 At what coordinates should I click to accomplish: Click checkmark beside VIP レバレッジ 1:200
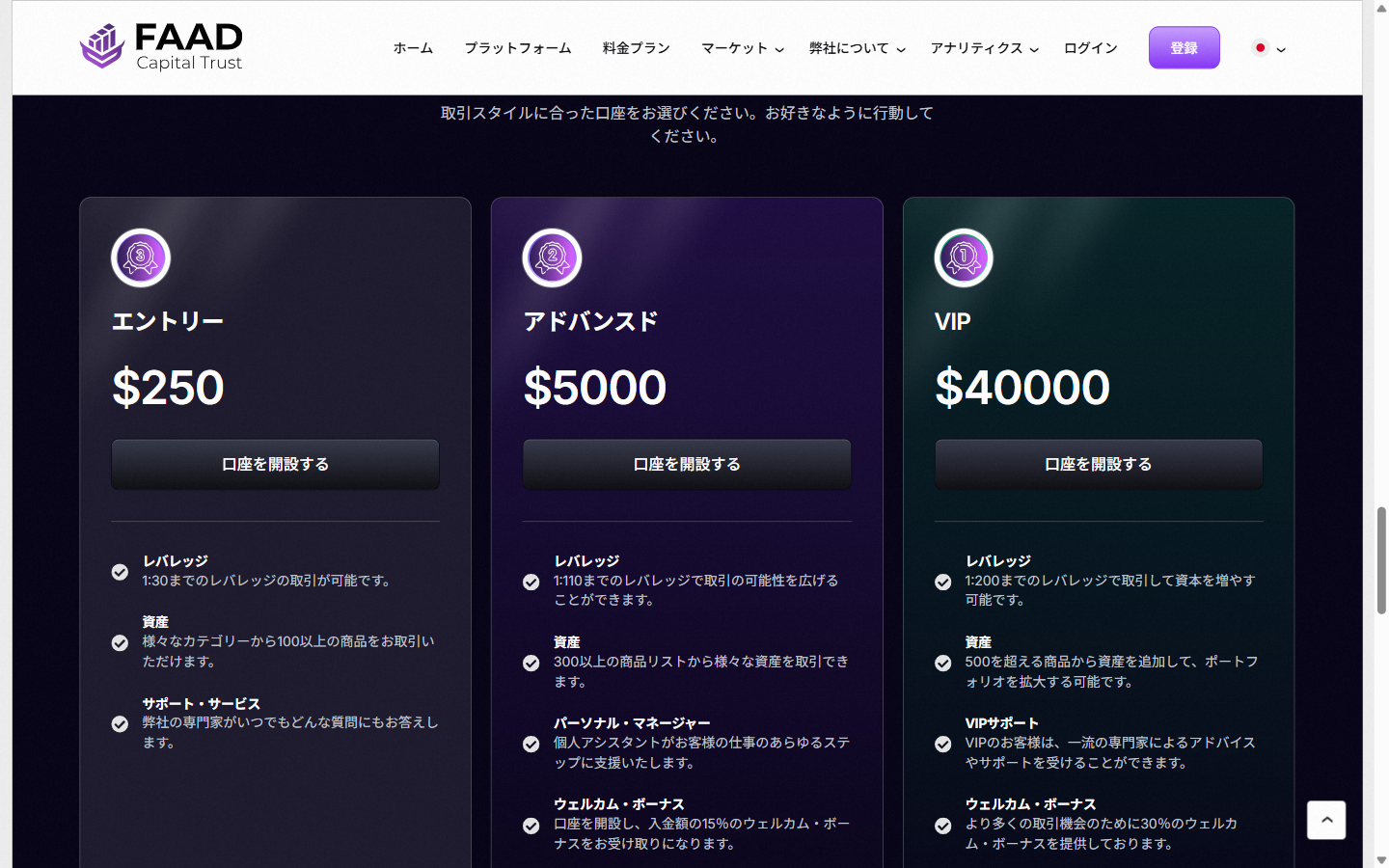point(942,582)
